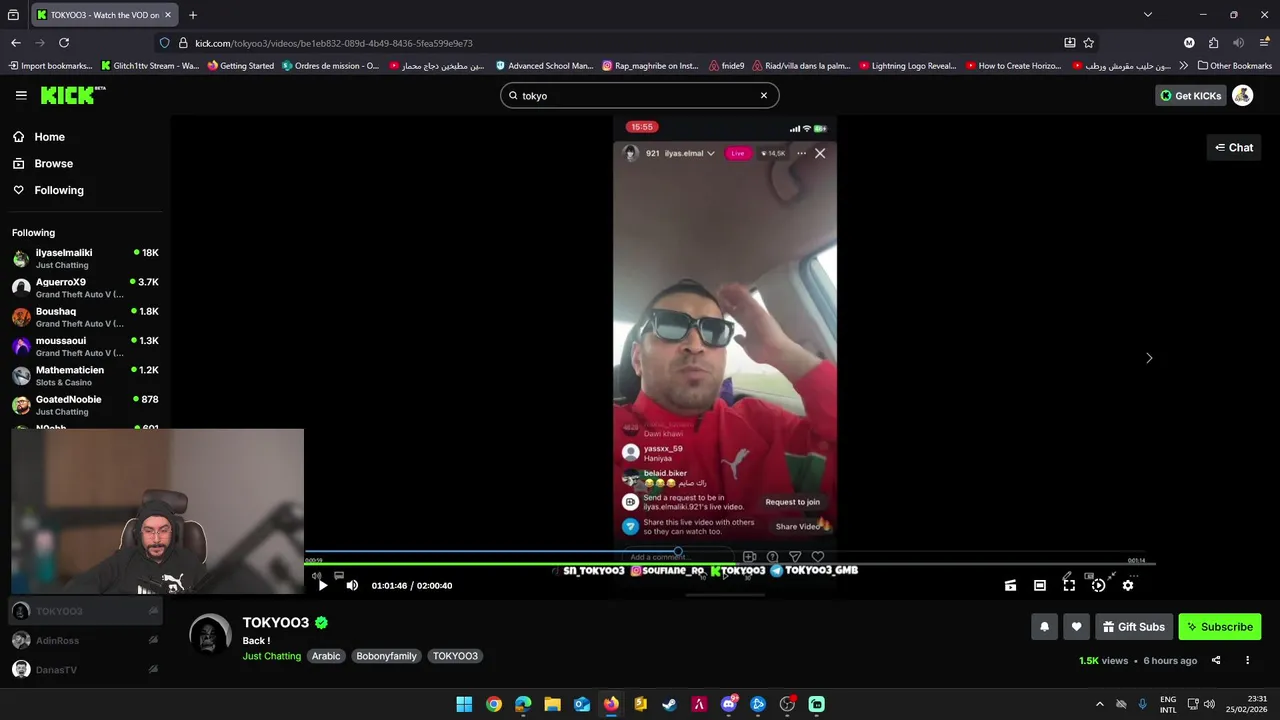Click Get KICKs button
The height and width of the screenshot is (720, 1280).
click(1191, 96)
